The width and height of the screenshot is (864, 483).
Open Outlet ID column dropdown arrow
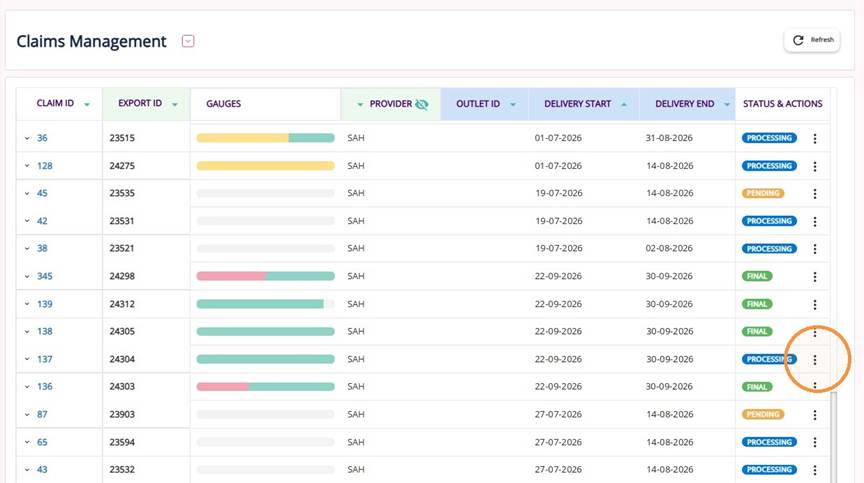click(x=512, y=105)
